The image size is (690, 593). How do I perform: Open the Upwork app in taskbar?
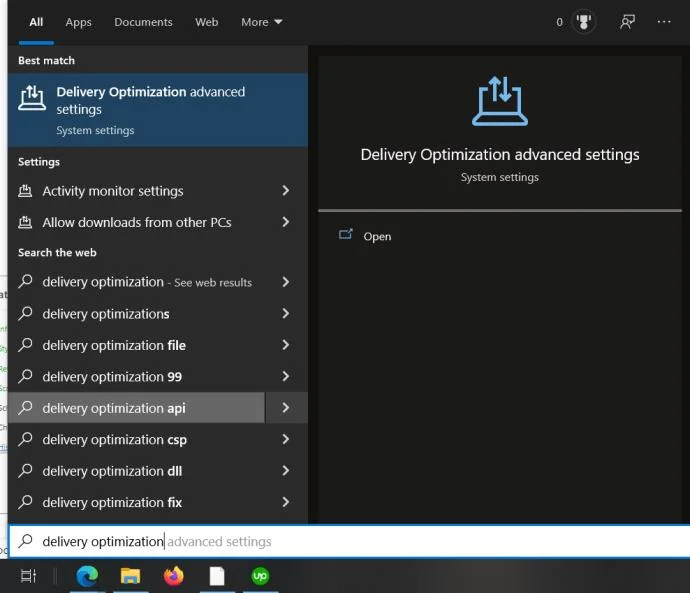pos(260,576)
